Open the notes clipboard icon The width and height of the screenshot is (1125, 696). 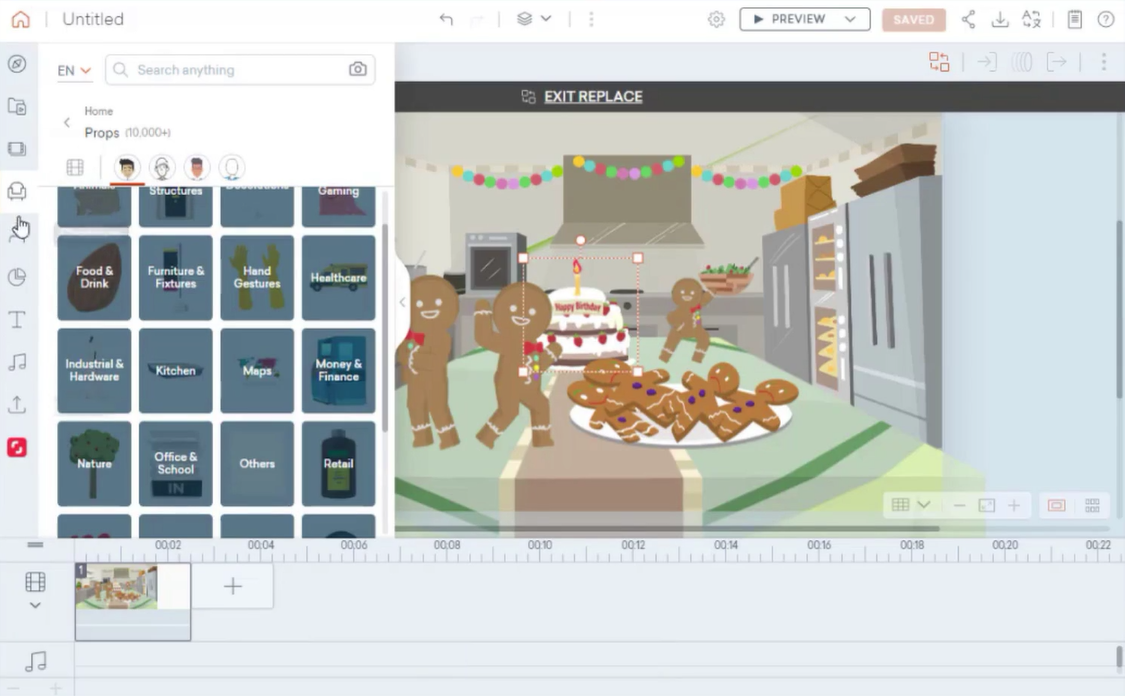[x=1075, y=19]
